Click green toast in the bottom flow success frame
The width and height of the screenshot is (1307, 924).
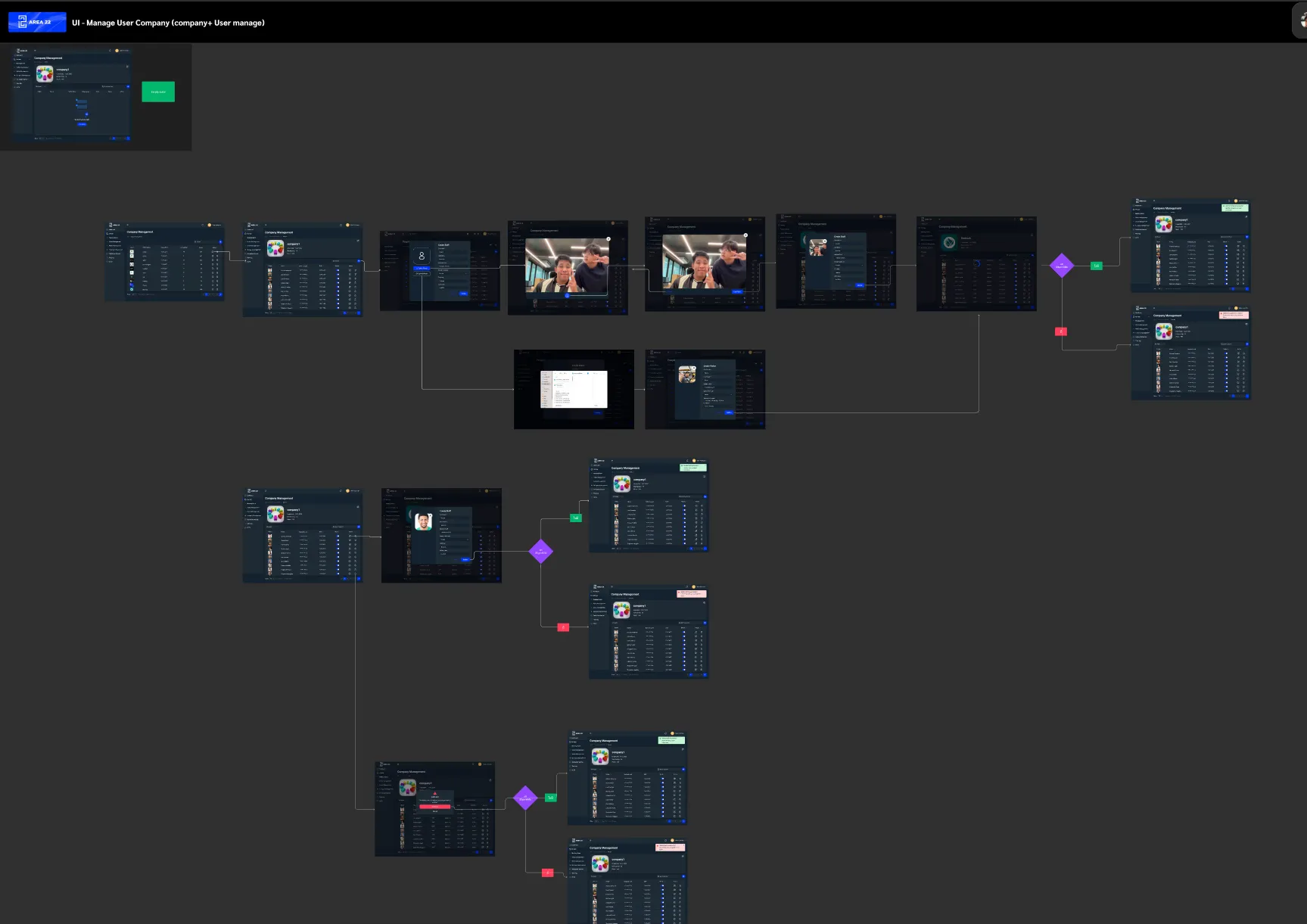(x=671, y=739)
